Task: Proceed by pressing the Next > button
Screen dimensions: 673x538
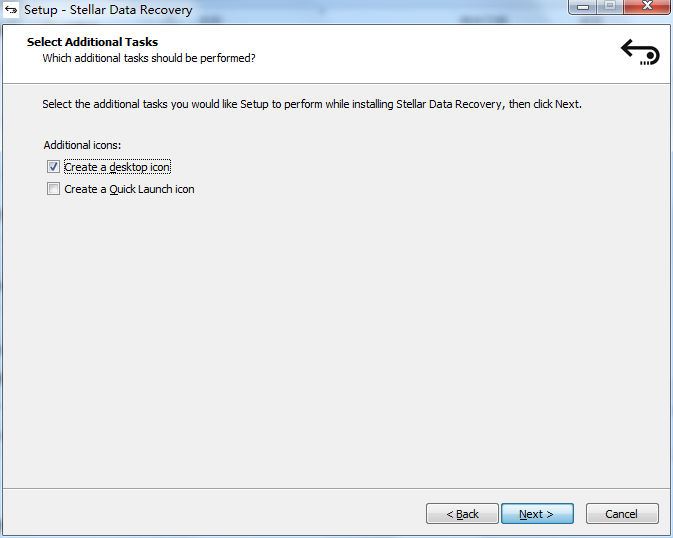Action: point(537,514)
